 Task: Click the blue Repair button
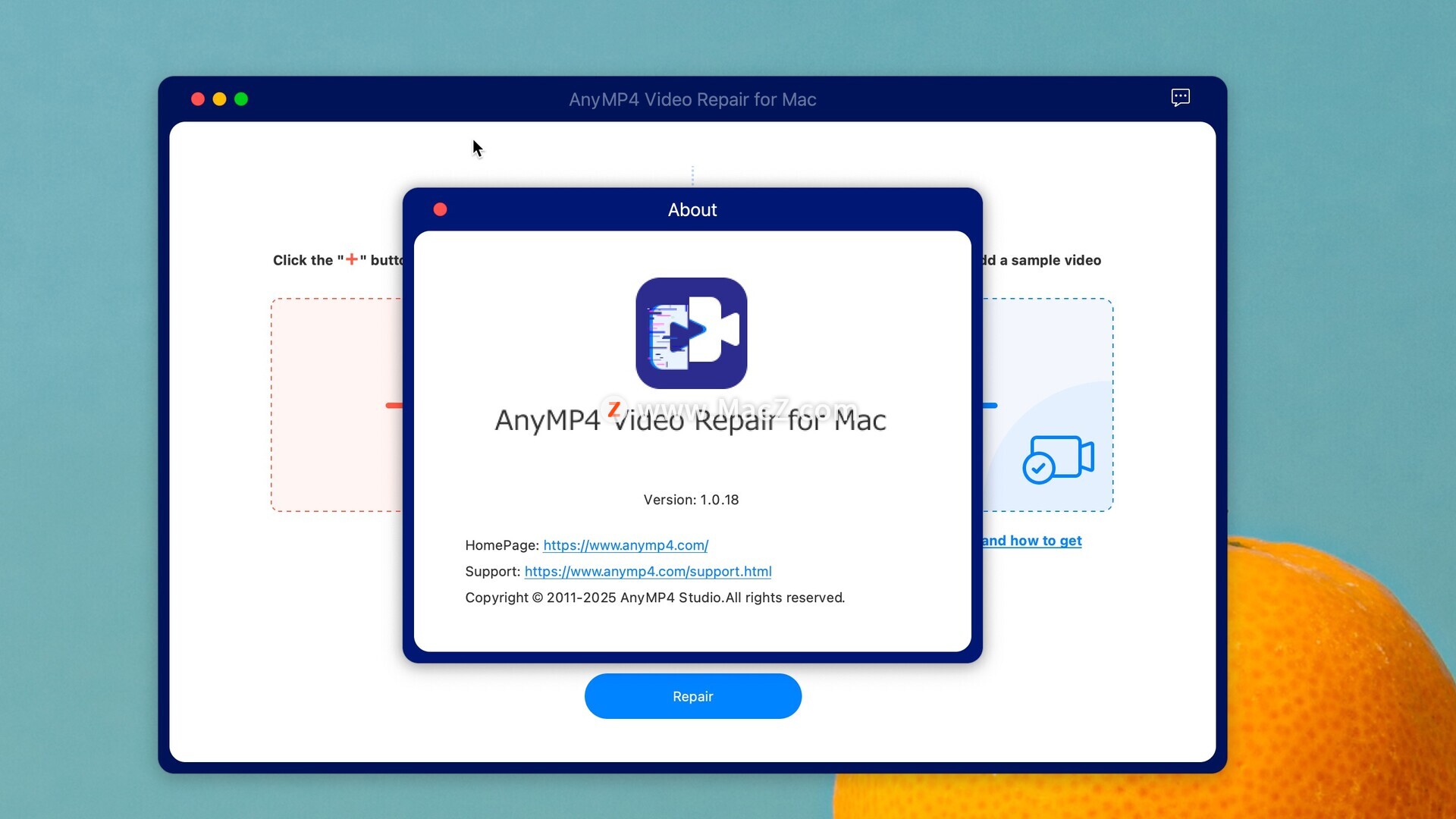[x=692, y=696]
